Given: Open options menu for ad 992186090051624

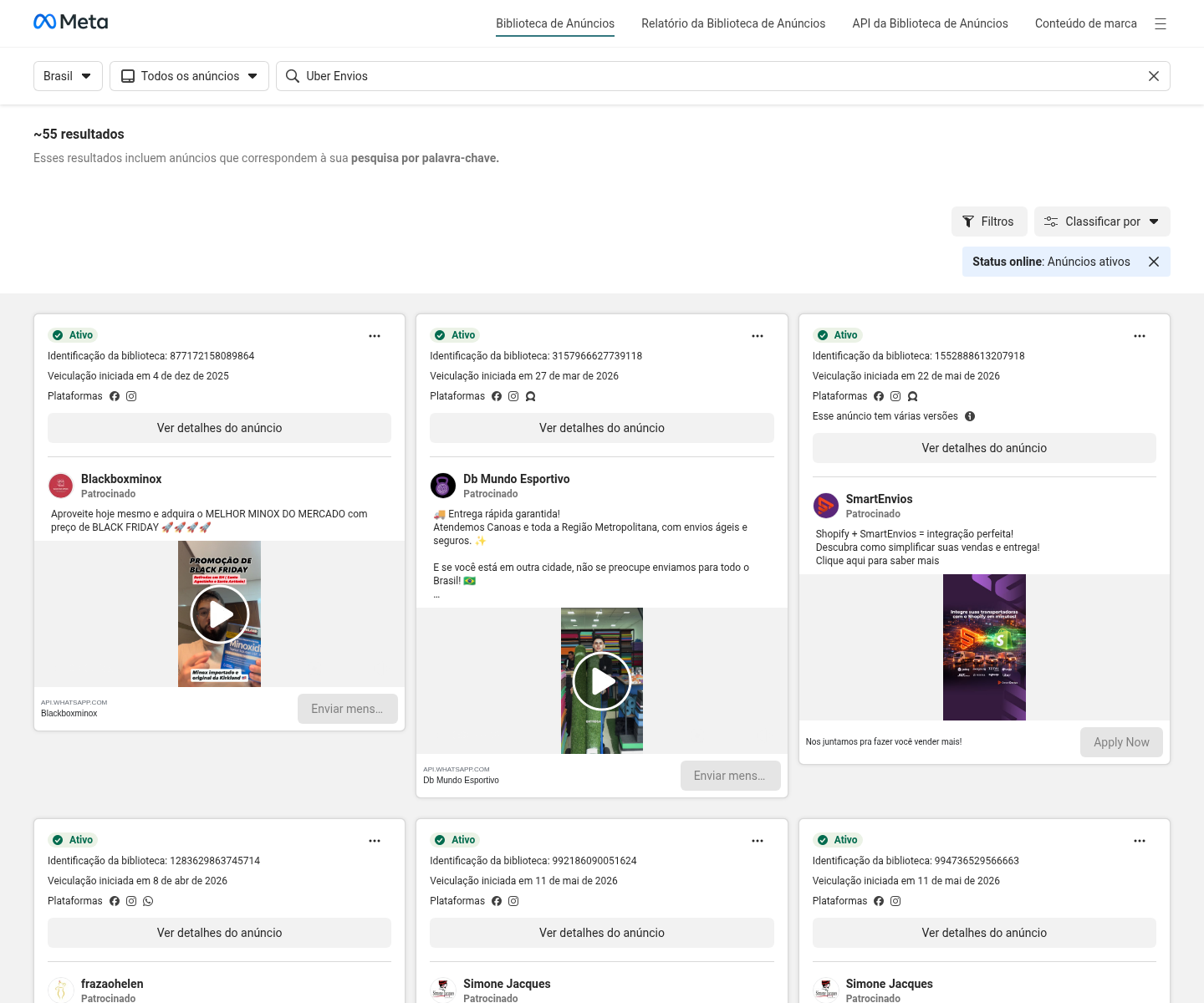Looking at the screenshot, I should tap(758, 841).
